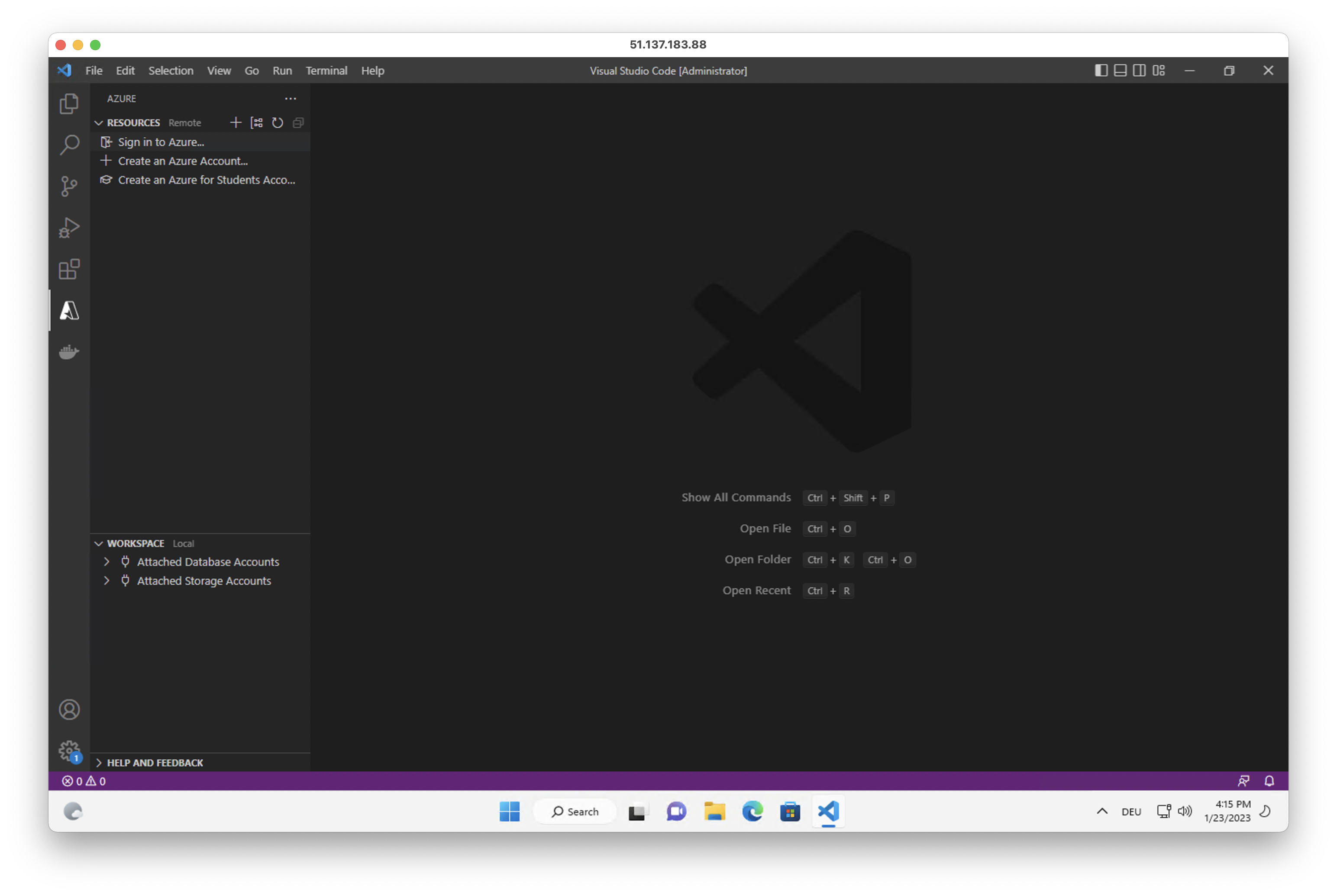Toggle the bottom Panel layout button

(x=1121, y=70)
